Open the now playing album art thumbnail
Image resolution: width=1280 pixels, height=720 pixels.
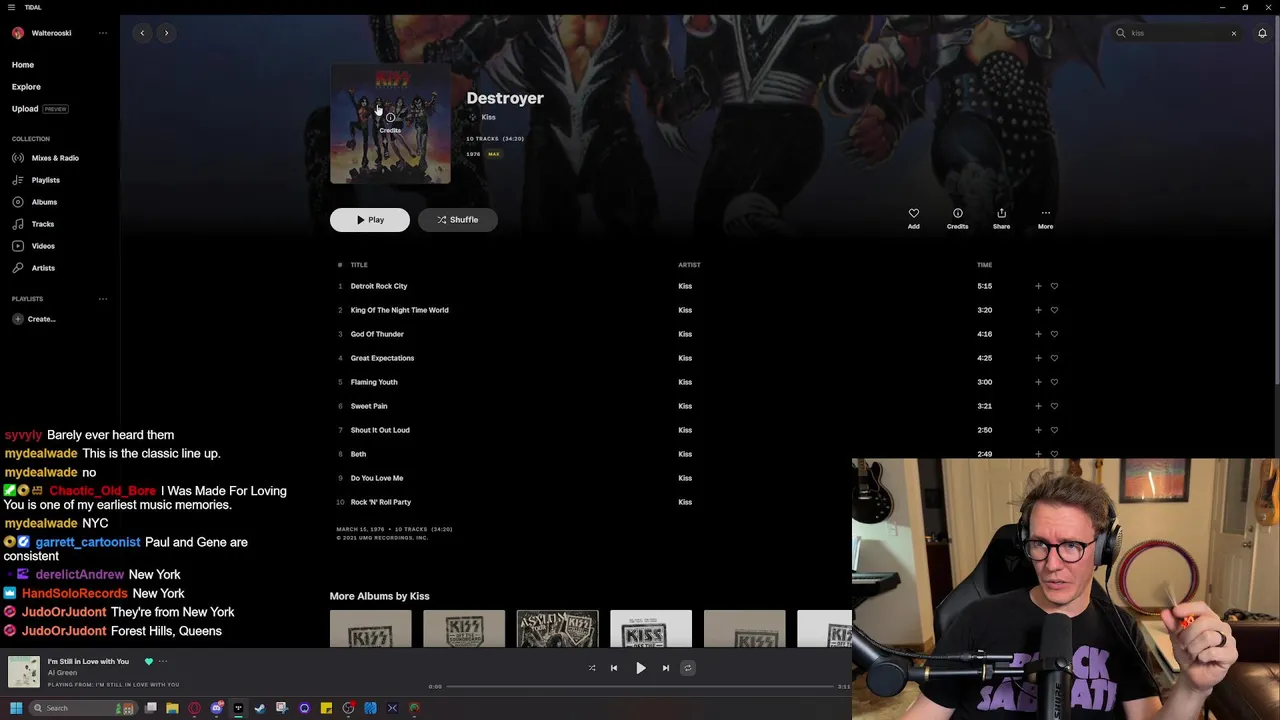point(24,672)
